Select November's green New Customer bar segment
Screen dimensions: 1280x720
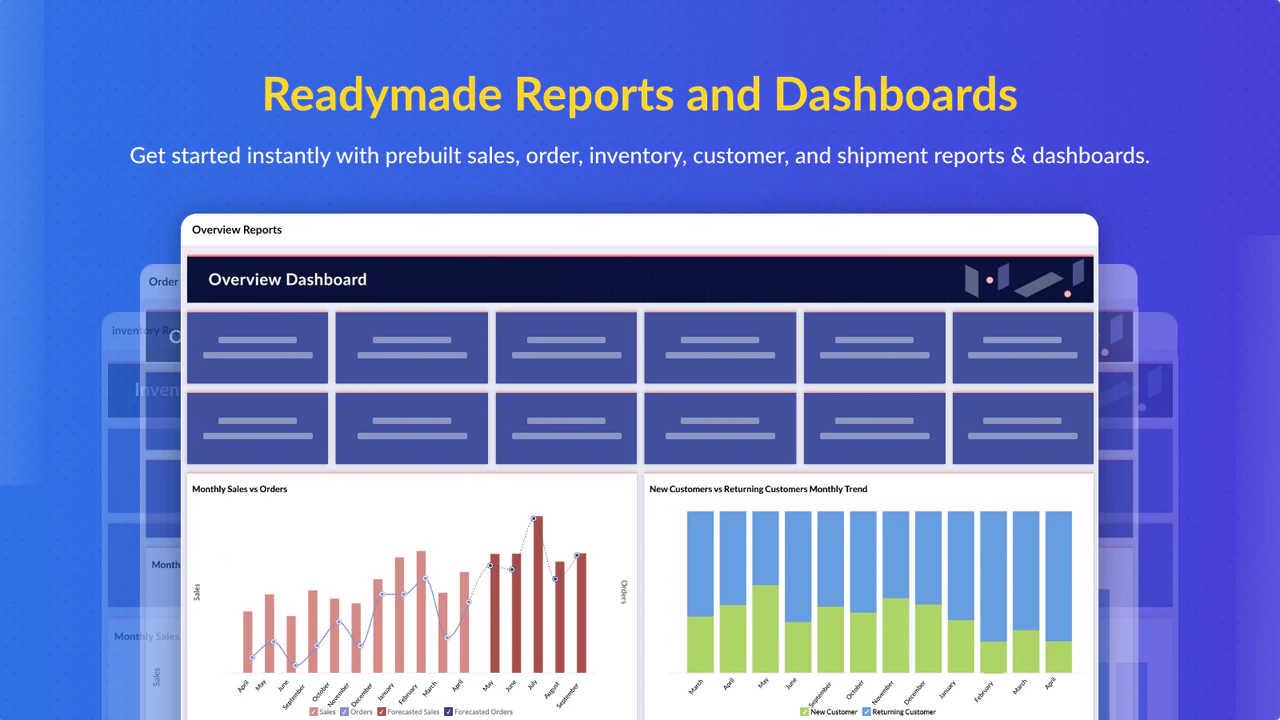point(896,635)
